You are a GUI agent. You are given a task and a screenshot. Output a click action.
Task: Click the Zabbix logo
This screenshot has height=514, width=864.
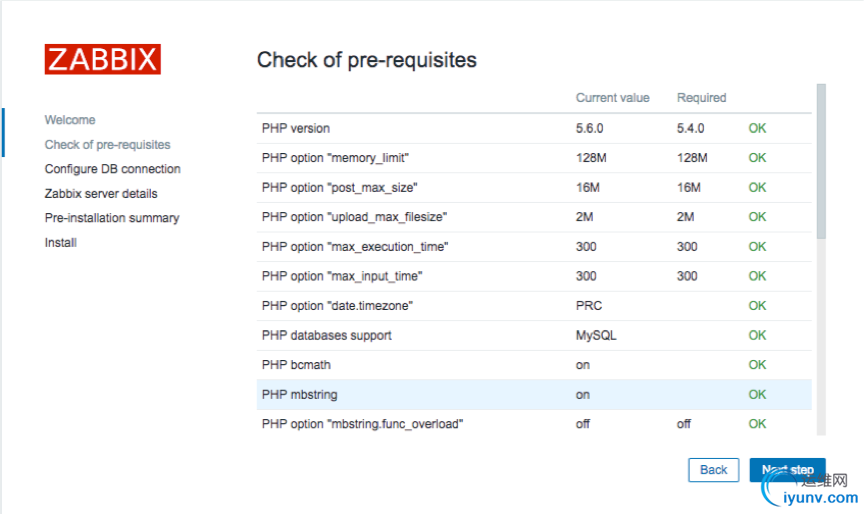(102, 59)
